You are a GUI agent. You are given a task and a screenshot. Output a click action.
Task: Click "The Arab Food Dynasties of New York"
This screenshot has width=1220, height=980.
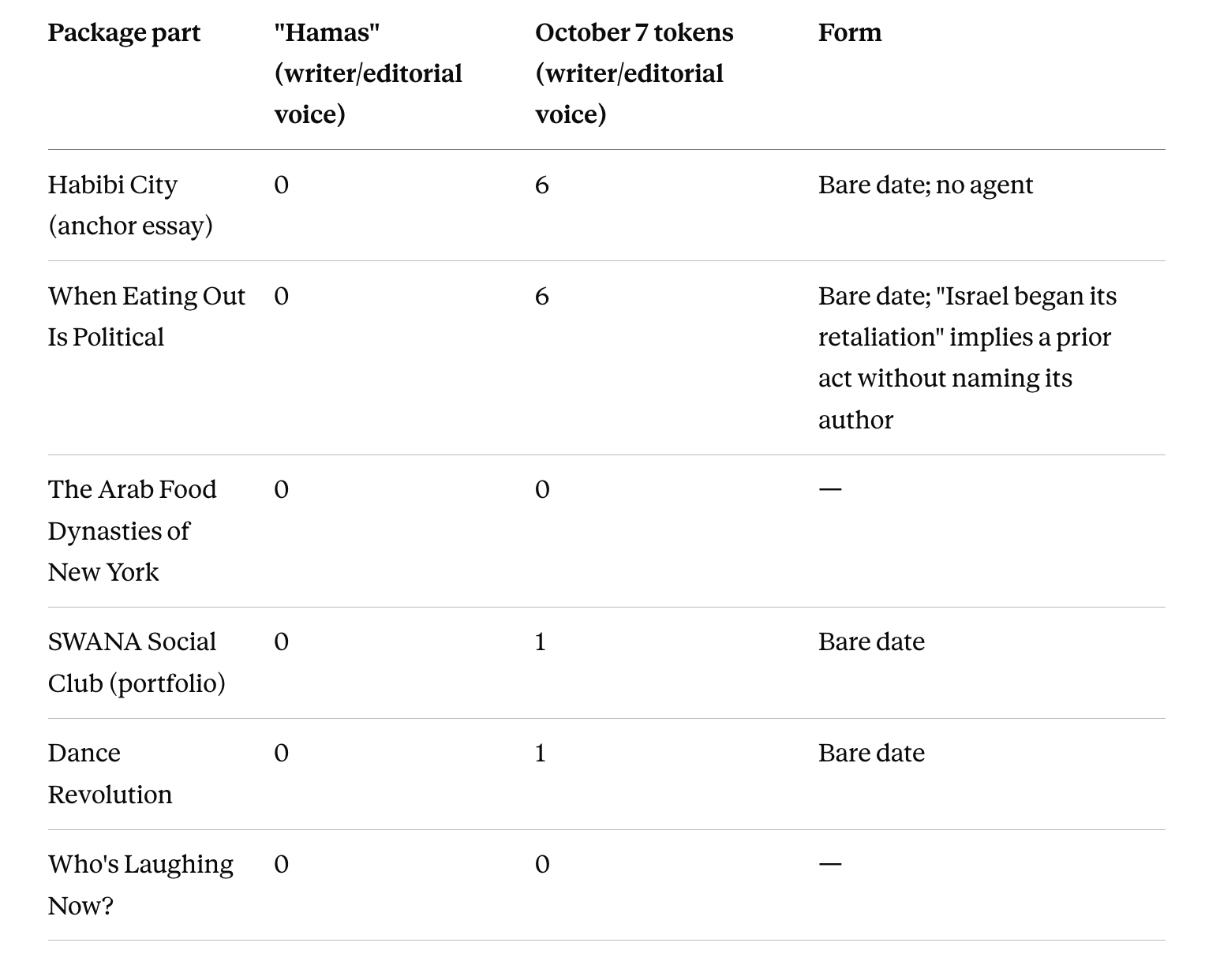coord(132,530)
